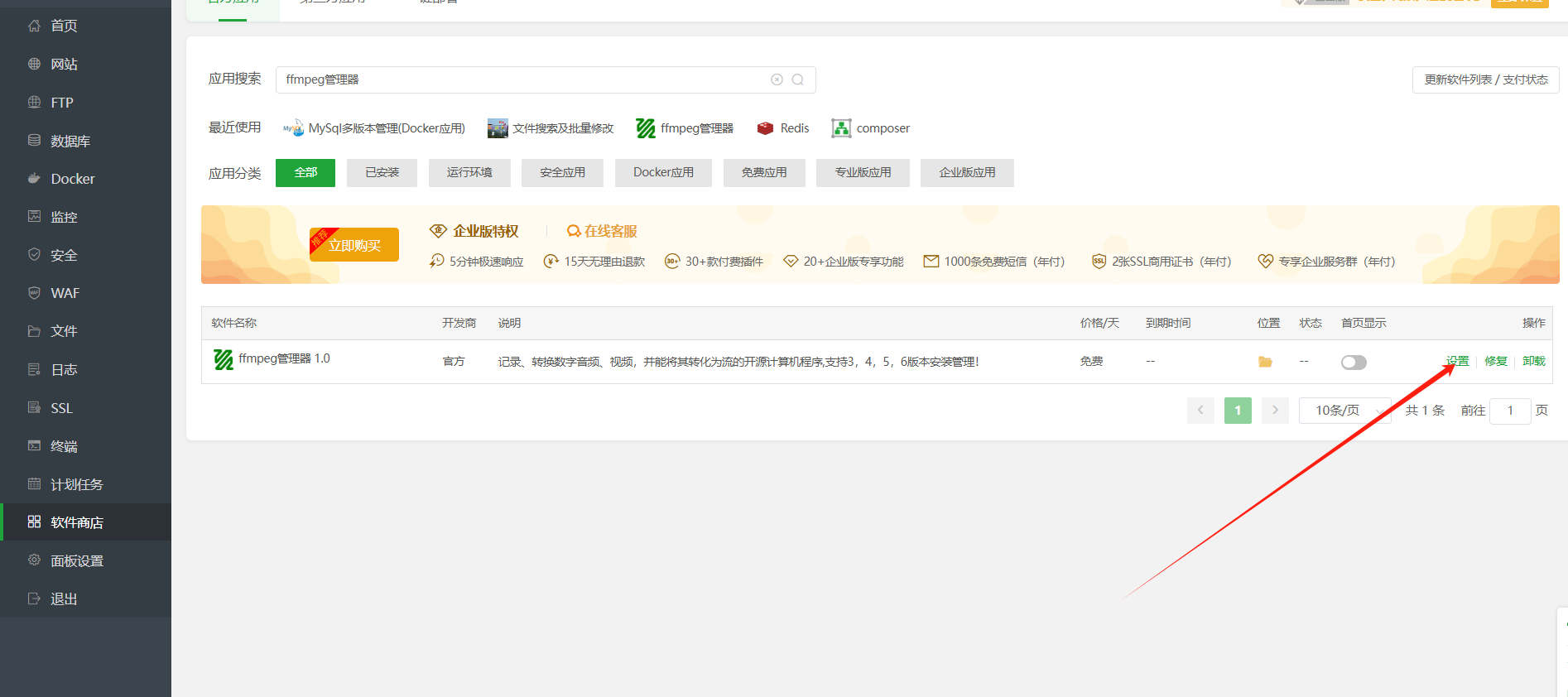Go to the previous page arrow
This screenshot has width=1568, height=697.
(x=1200, y=411)
